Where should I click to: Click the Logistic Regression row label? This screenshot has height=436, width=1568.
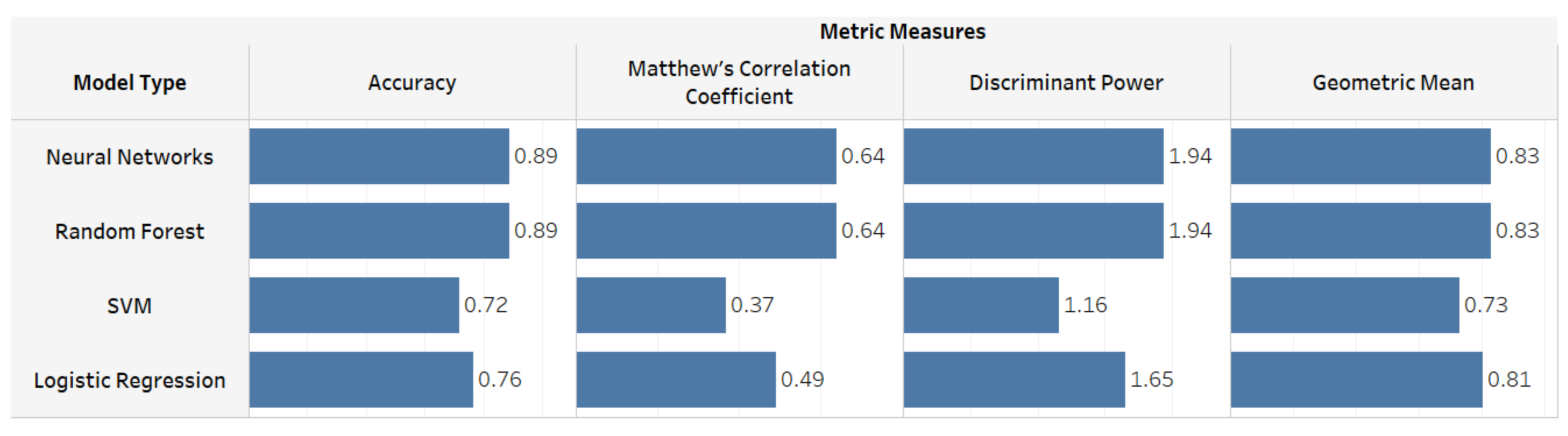click(129, 380)
